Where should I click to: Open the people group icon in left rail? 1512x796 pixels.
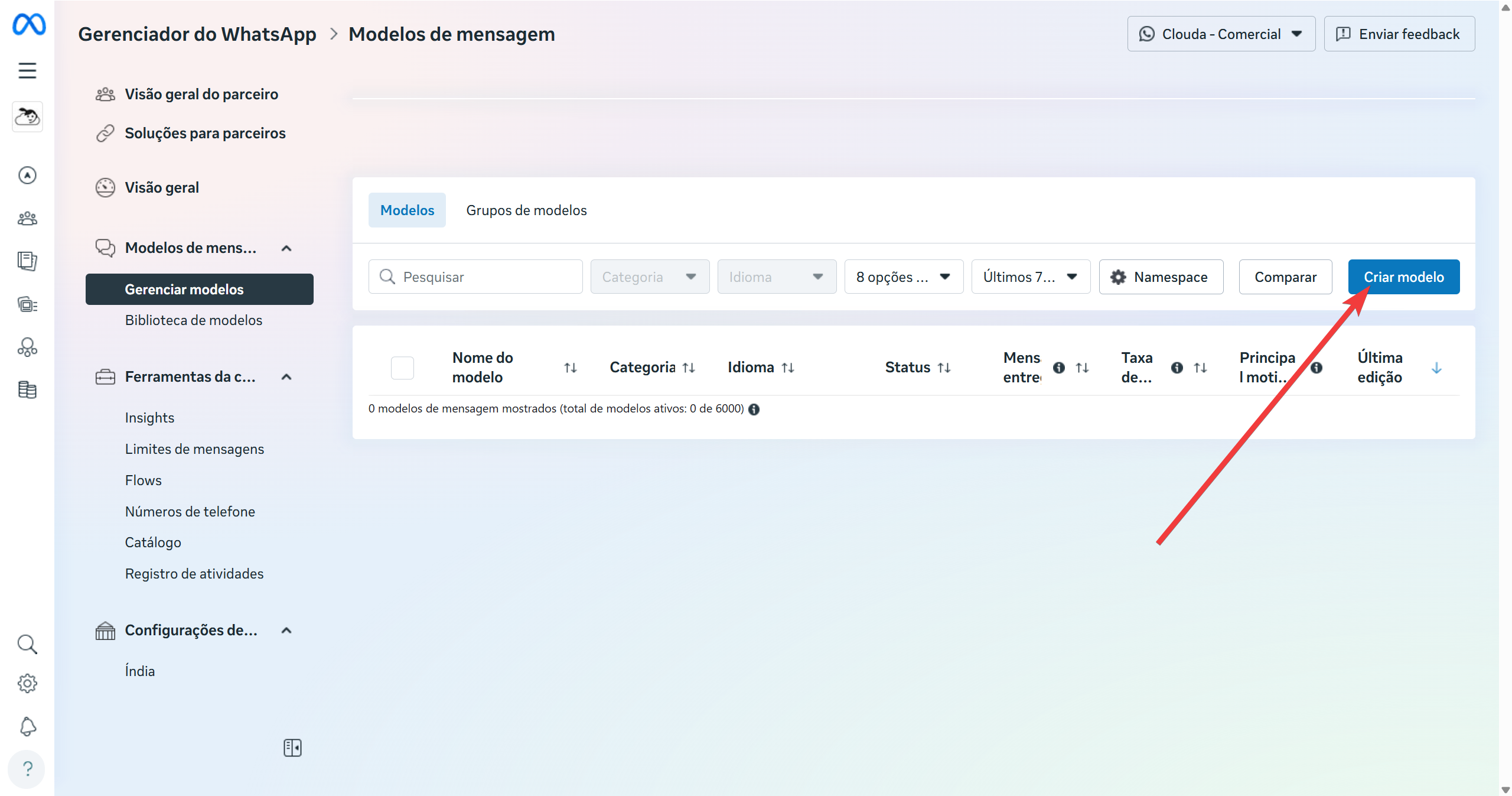[27, 219]
